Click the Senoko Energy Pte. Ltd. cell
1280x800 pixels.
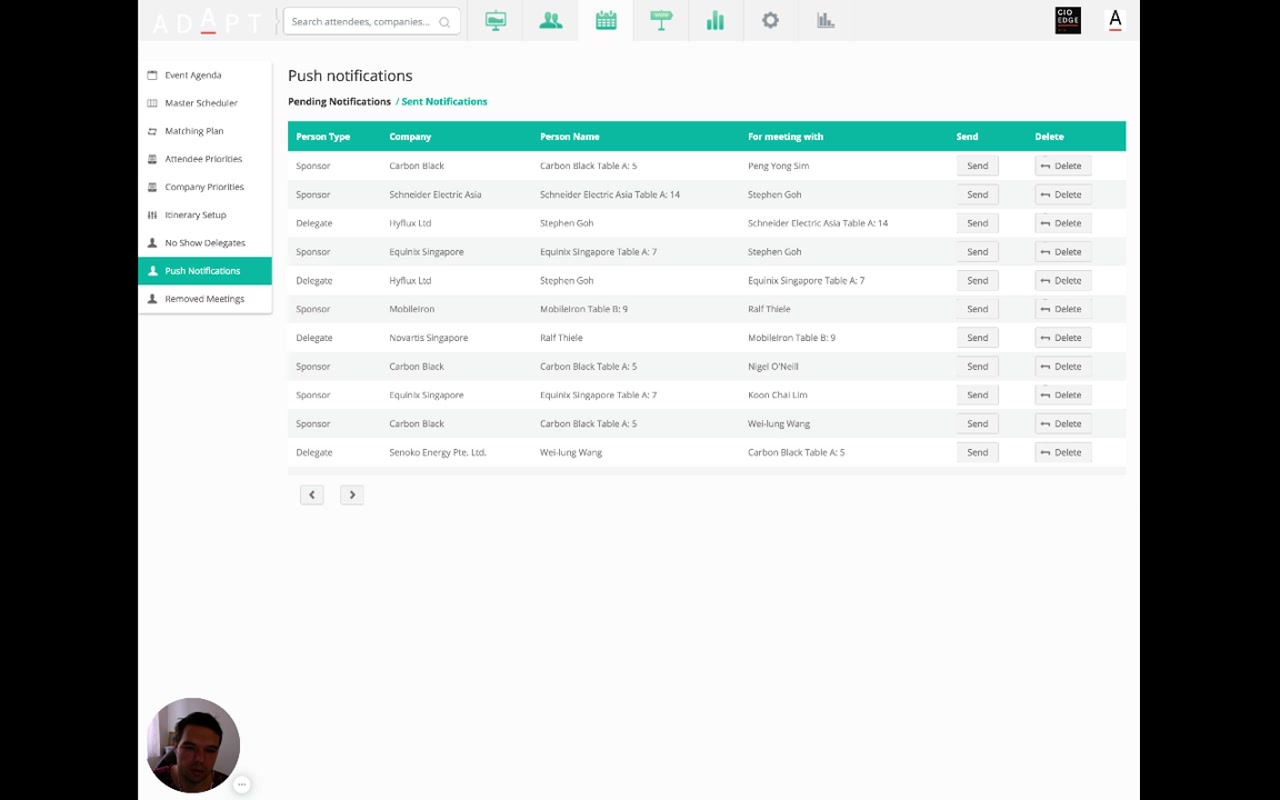click(437, 453)
